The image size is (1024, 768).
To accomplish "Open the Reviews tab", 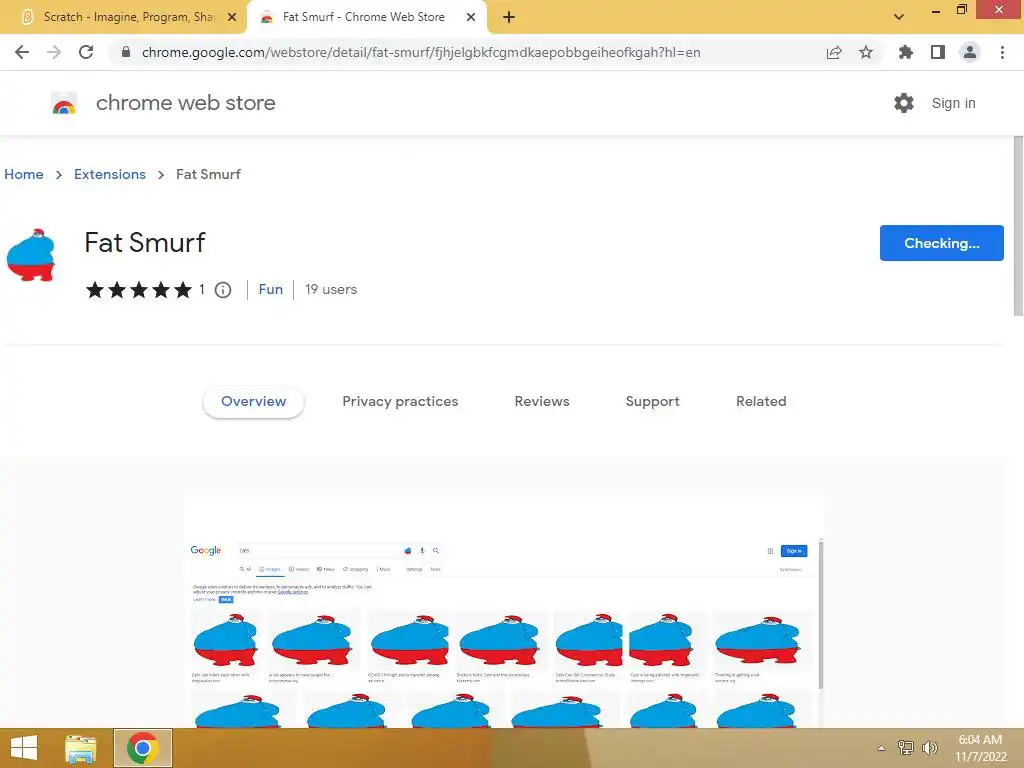I will pyautogui.click(x=542, y=402).
